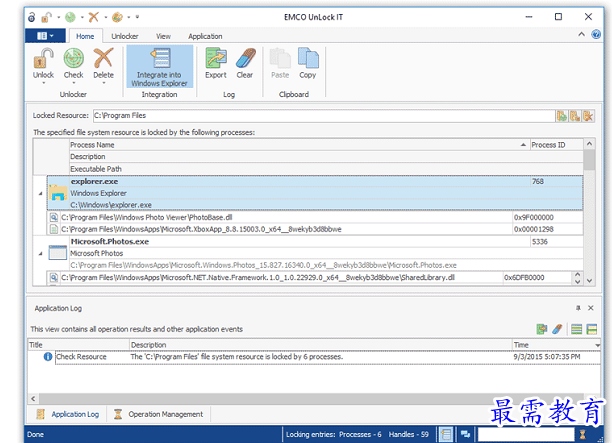This screenshot has width=612, height=443.
Task: Collapse the Microsoft.Photos.exe process entry
Action: pyautogui.click(x=40, y=253)
